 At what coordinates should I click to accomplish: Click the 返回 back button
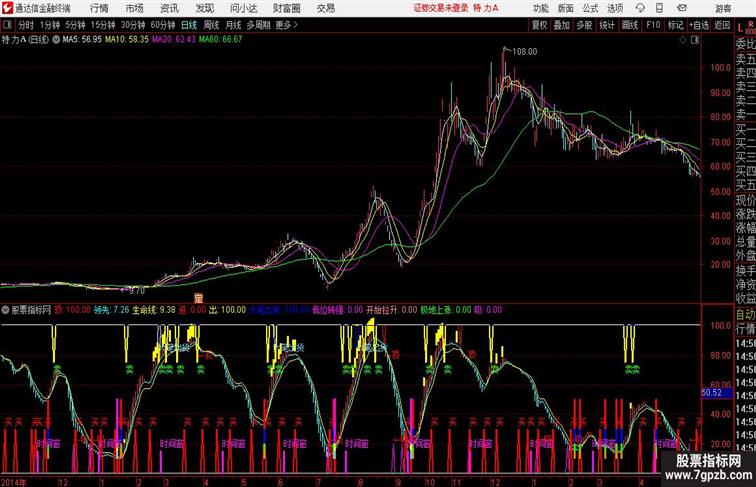722,25
